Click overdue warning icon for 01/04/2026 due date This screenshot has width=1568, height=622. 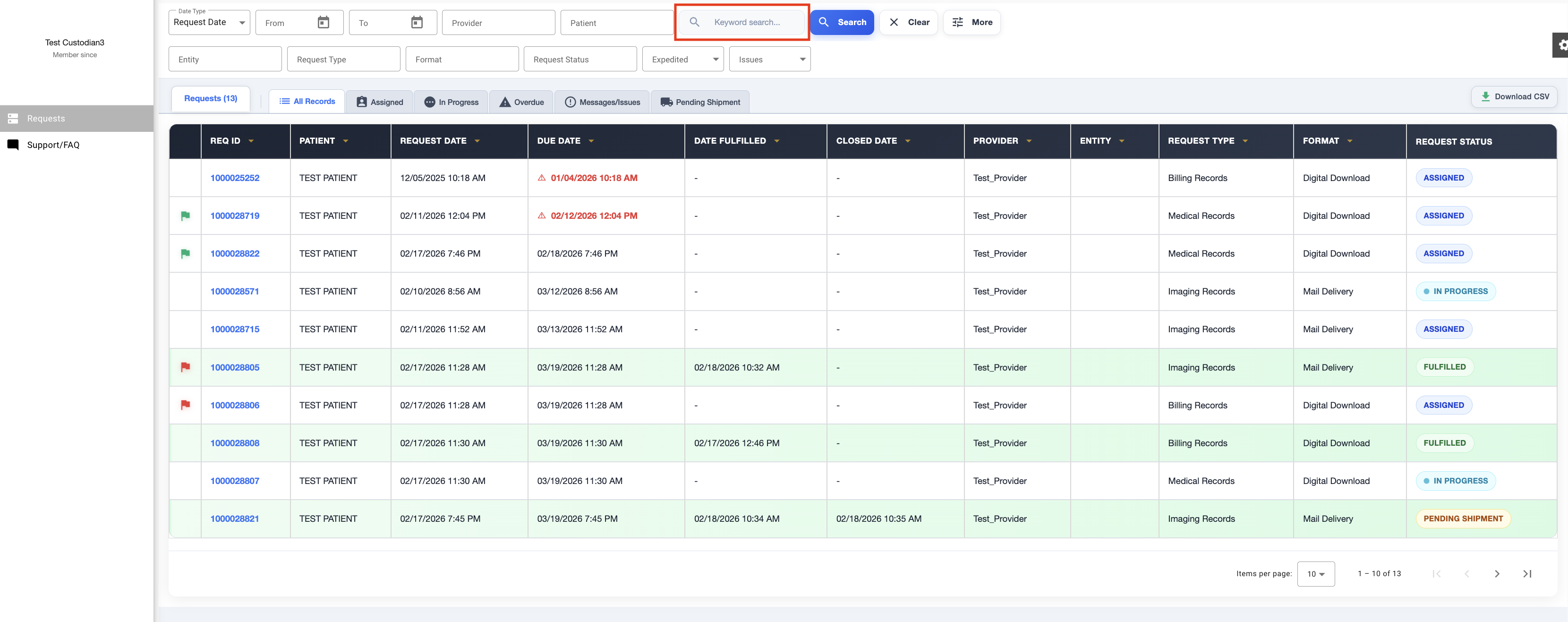click(541, 178)
